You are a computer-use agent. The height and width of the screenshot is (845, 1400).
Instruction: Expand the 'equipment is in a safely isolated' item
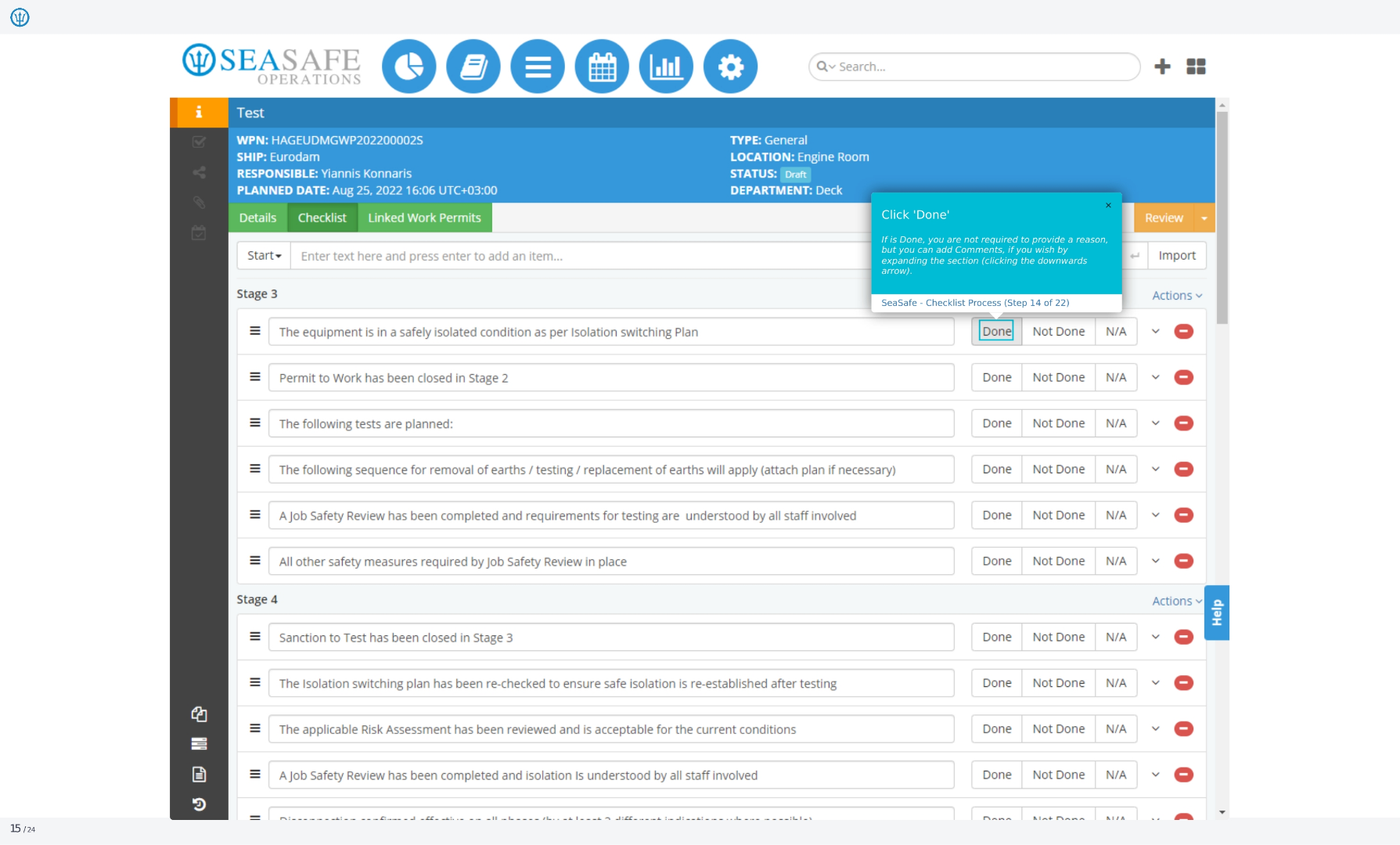[x=1155, y=332]
